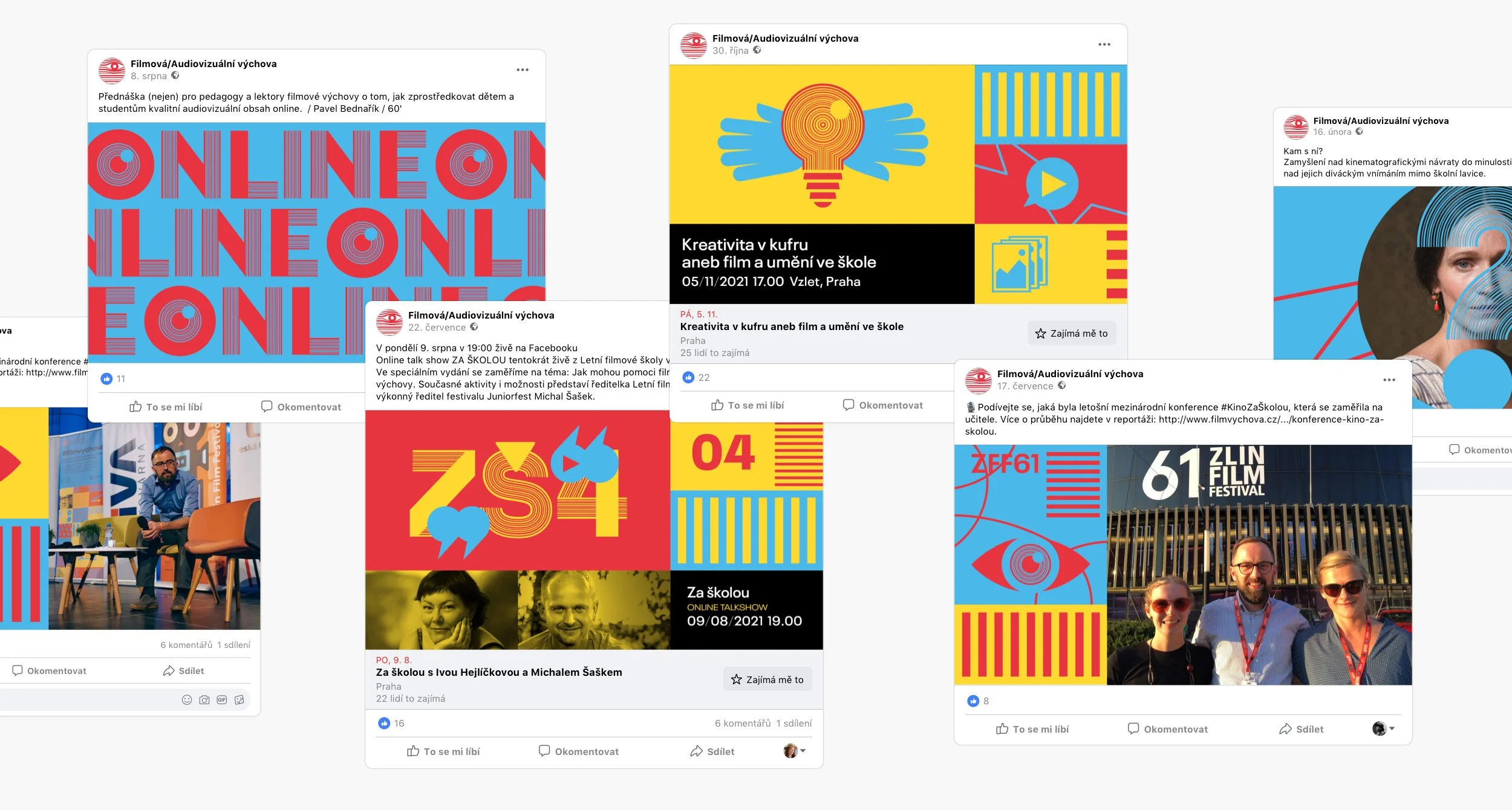The width and height of the screenshot is (1512, 810).
Task: Like the Za školou talkshow post
Action: pyautogui.click(x=443, y=751)
